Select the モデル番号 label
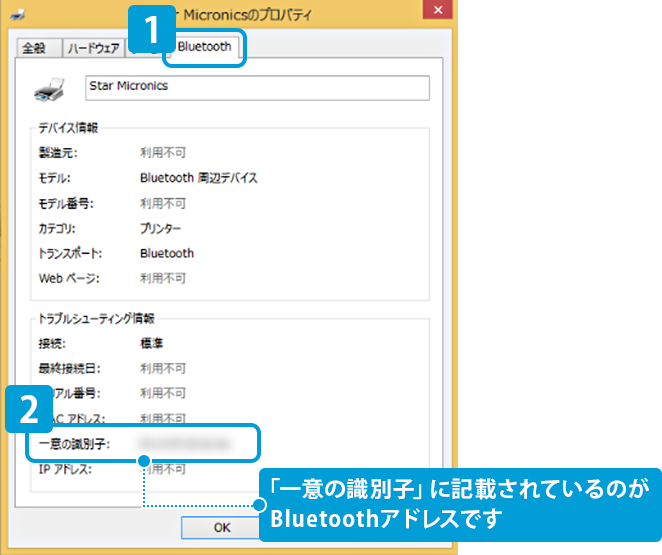This screenshot has height=555, width=662. coord(66,204)
